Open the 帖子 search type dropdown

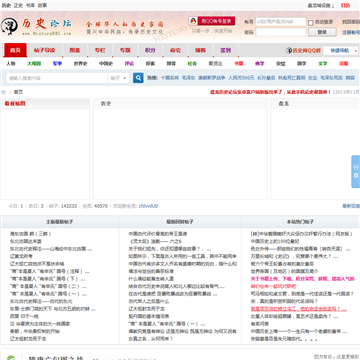pos(118,78)
